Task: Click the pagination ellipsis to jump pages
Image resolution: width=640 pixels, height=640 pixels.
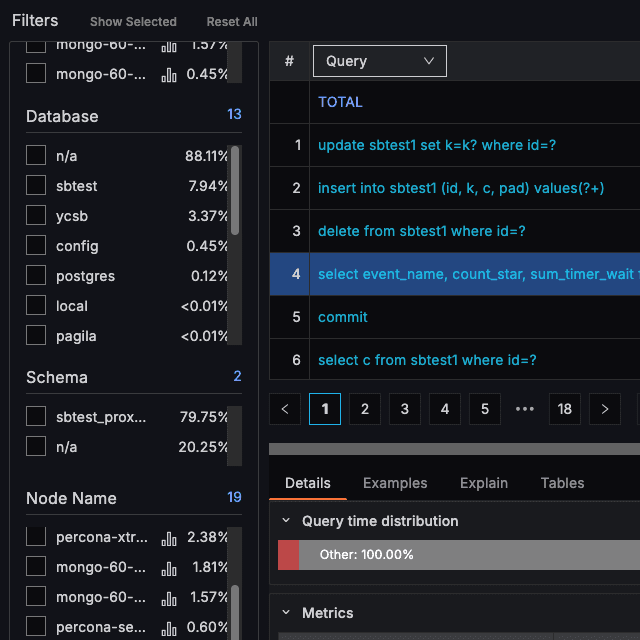Action: click(525, 409)
